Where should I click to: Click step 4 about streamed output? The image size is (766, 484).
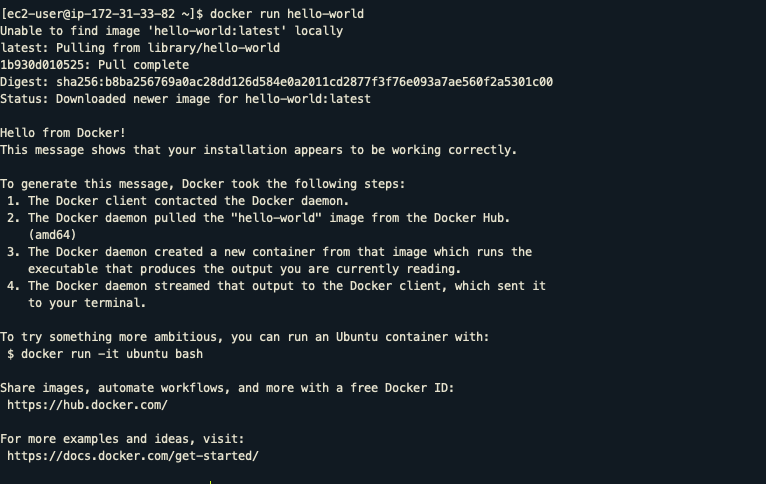point(277,294)
